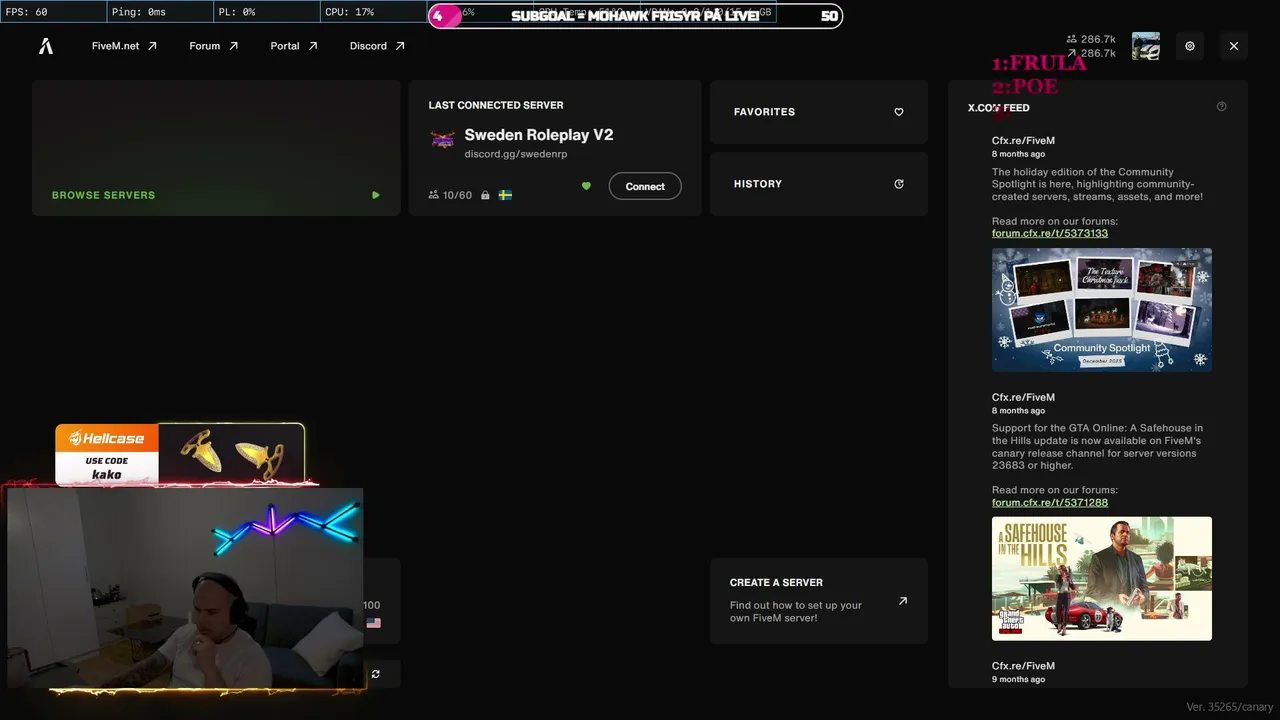Open the Discord link
This screenshot has height=720, width=1280.
377,46
